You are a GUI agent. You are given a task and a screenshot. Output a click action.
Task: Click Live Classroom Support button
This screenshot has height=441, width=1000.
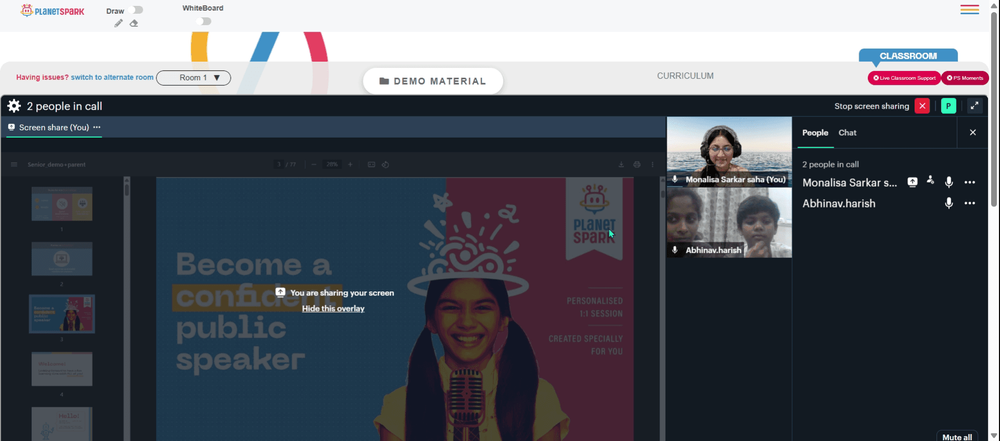[904, 78]
